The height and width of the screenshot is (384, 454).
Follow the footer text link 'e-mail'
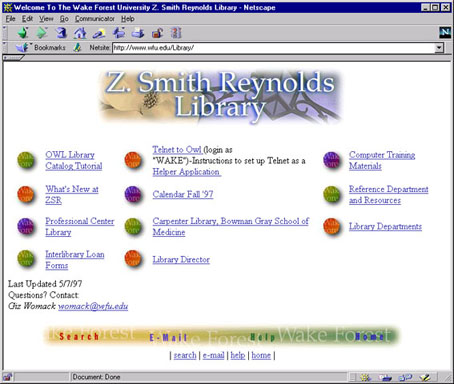click(x=213, y=356)
